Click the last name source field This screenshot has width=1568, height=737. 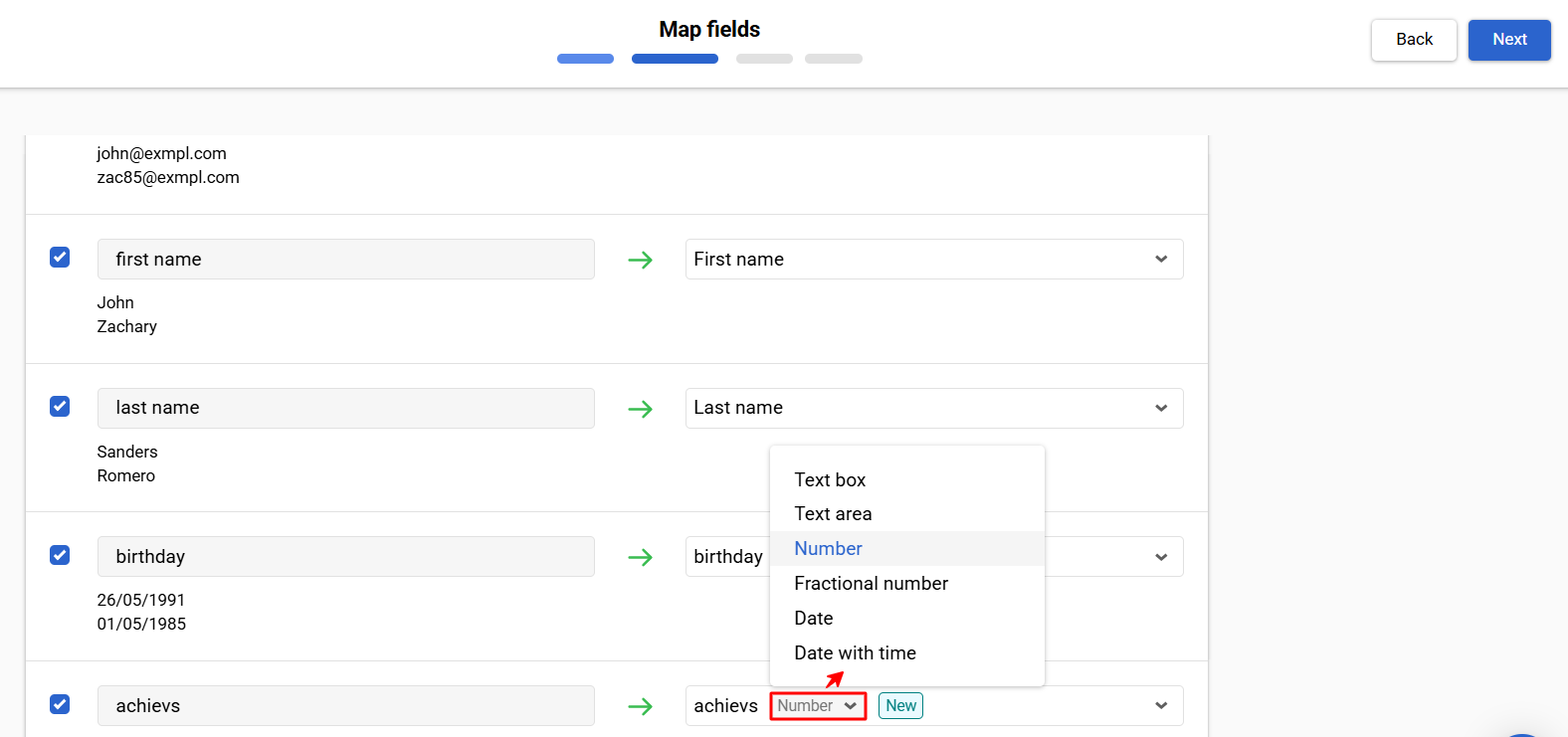pyautogui.click(x=346, y=408)
